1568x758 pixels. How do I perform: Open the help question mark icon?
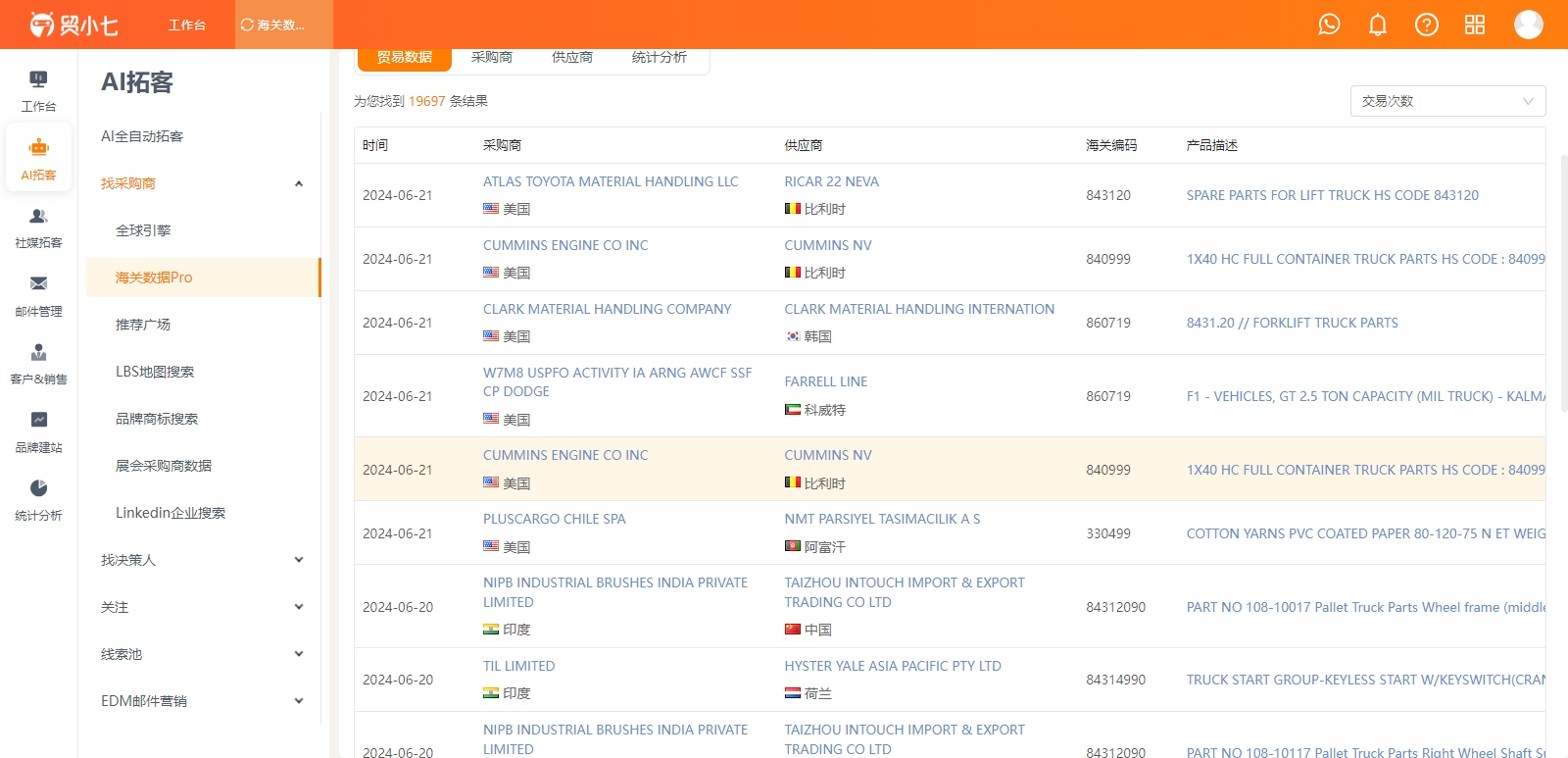[x=1427, y=25]
